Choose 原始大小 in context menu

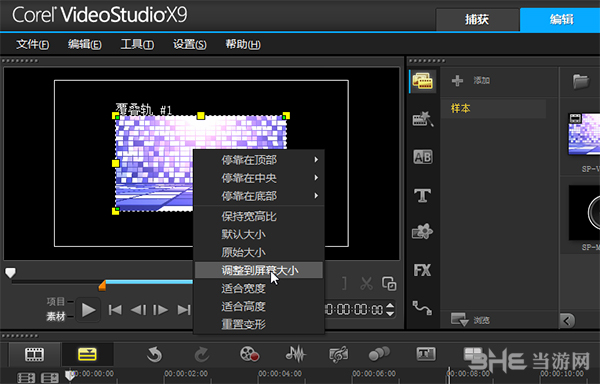pos(259,252)
